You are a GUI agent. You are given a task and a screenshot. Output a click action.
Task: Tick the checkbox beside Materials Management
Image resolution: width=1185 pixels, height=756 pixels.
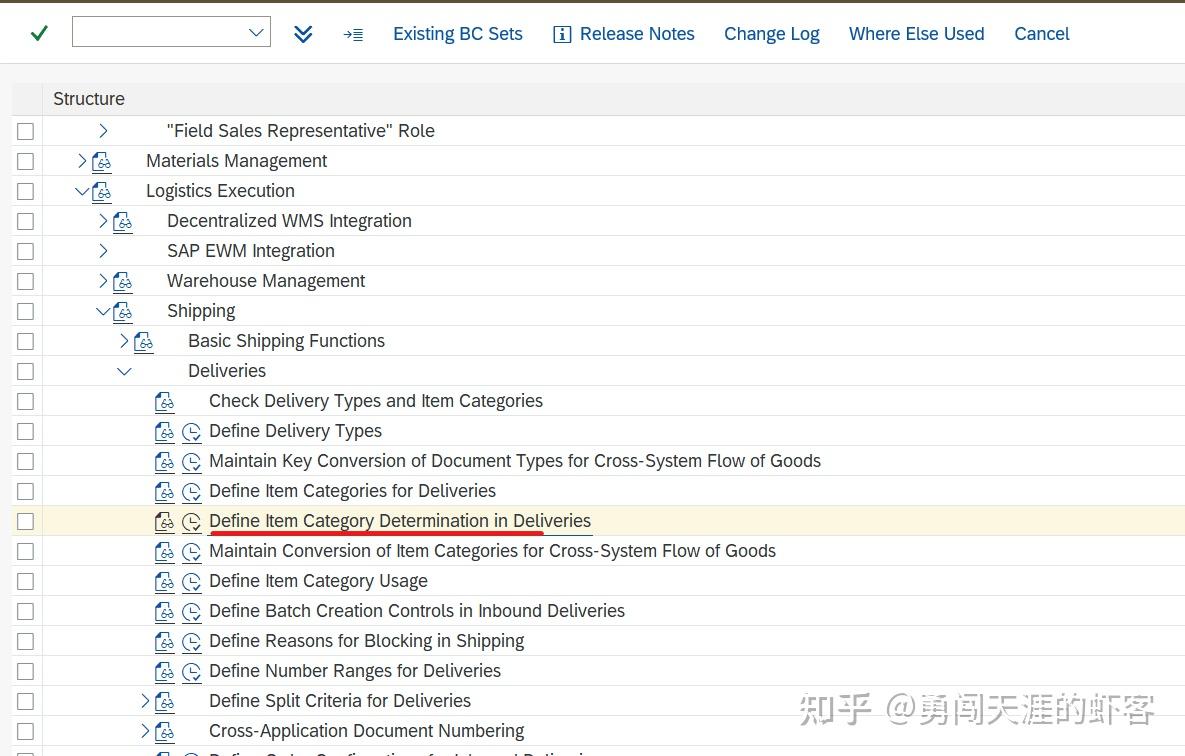coord(25,161)
